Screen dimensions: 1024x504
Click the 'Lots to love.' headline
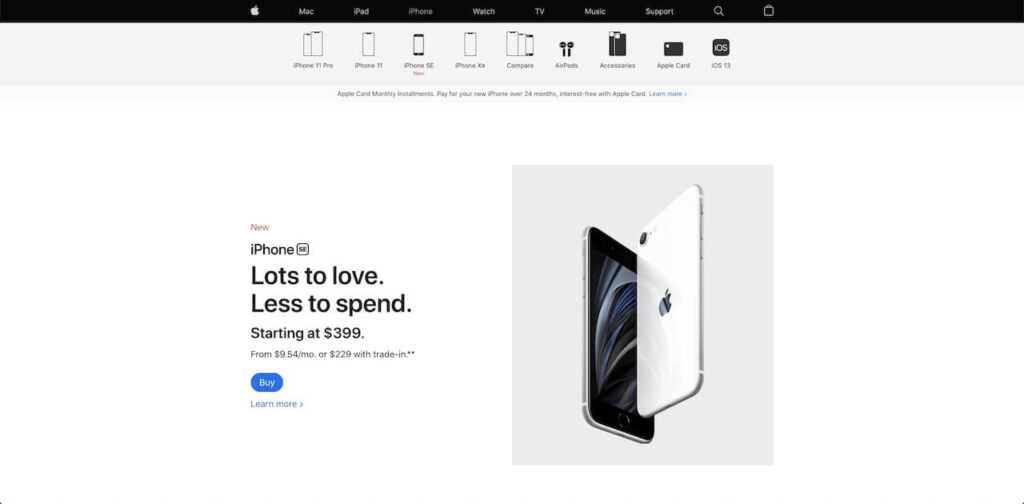pos(317,276)
